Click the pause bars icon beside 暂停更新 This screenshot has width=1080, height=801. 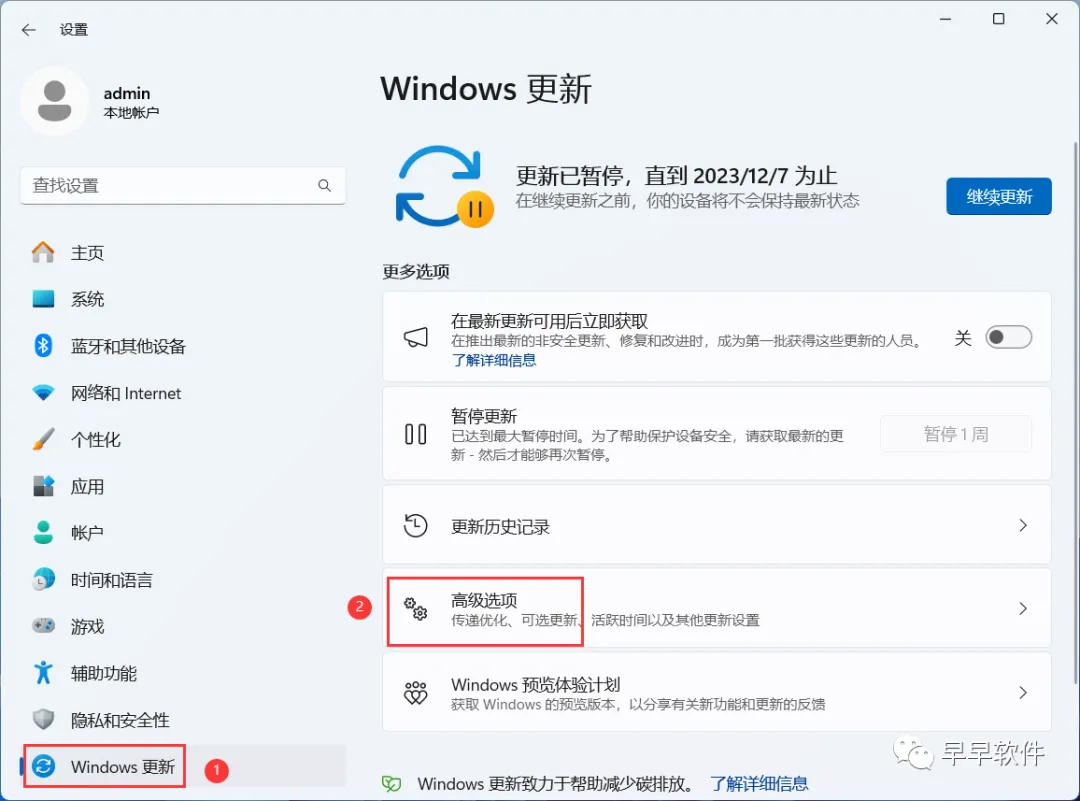click(415, 434)
